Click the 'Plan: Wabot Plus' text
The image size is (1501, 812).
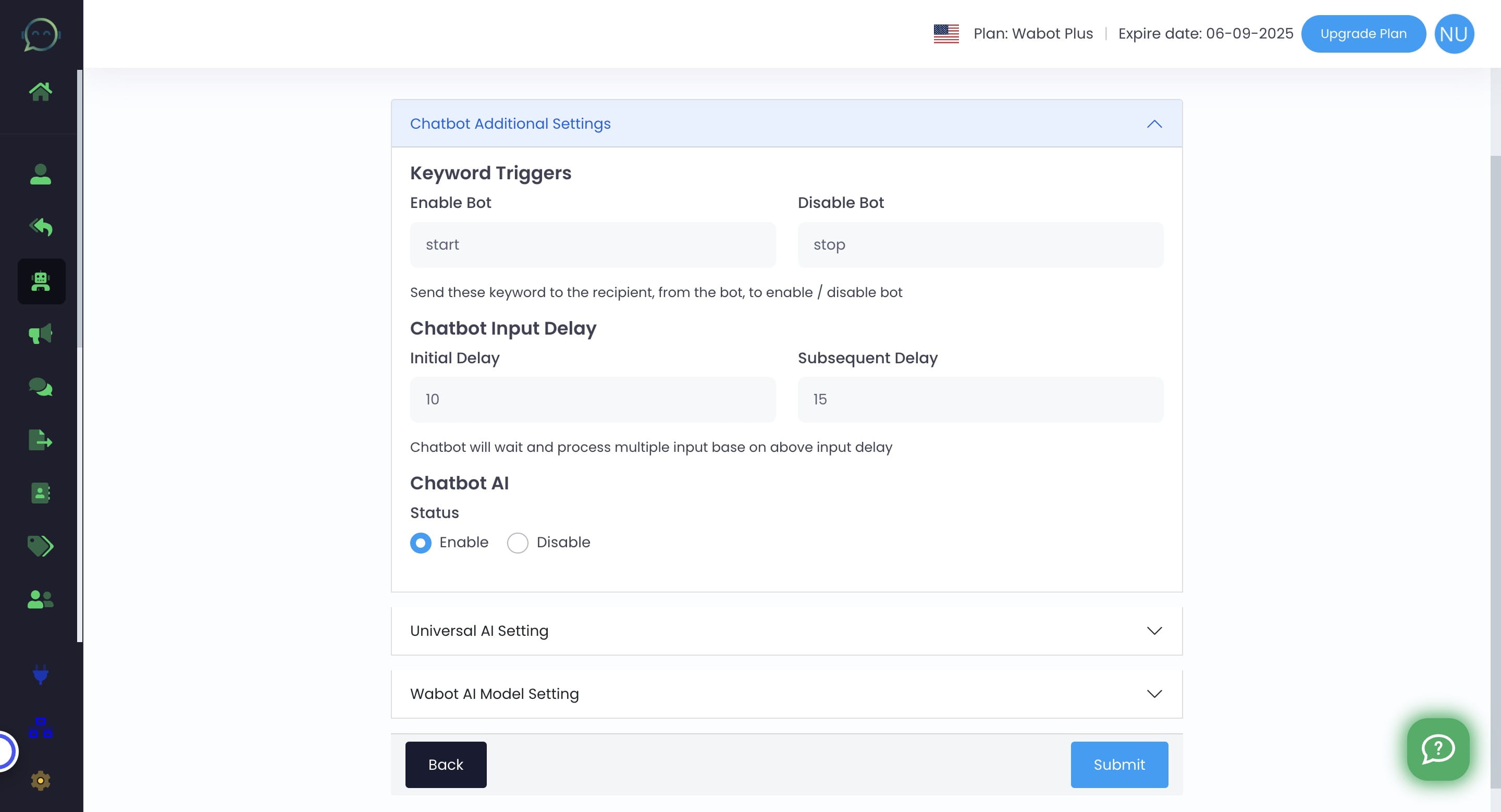click(x=1033, y=34)
